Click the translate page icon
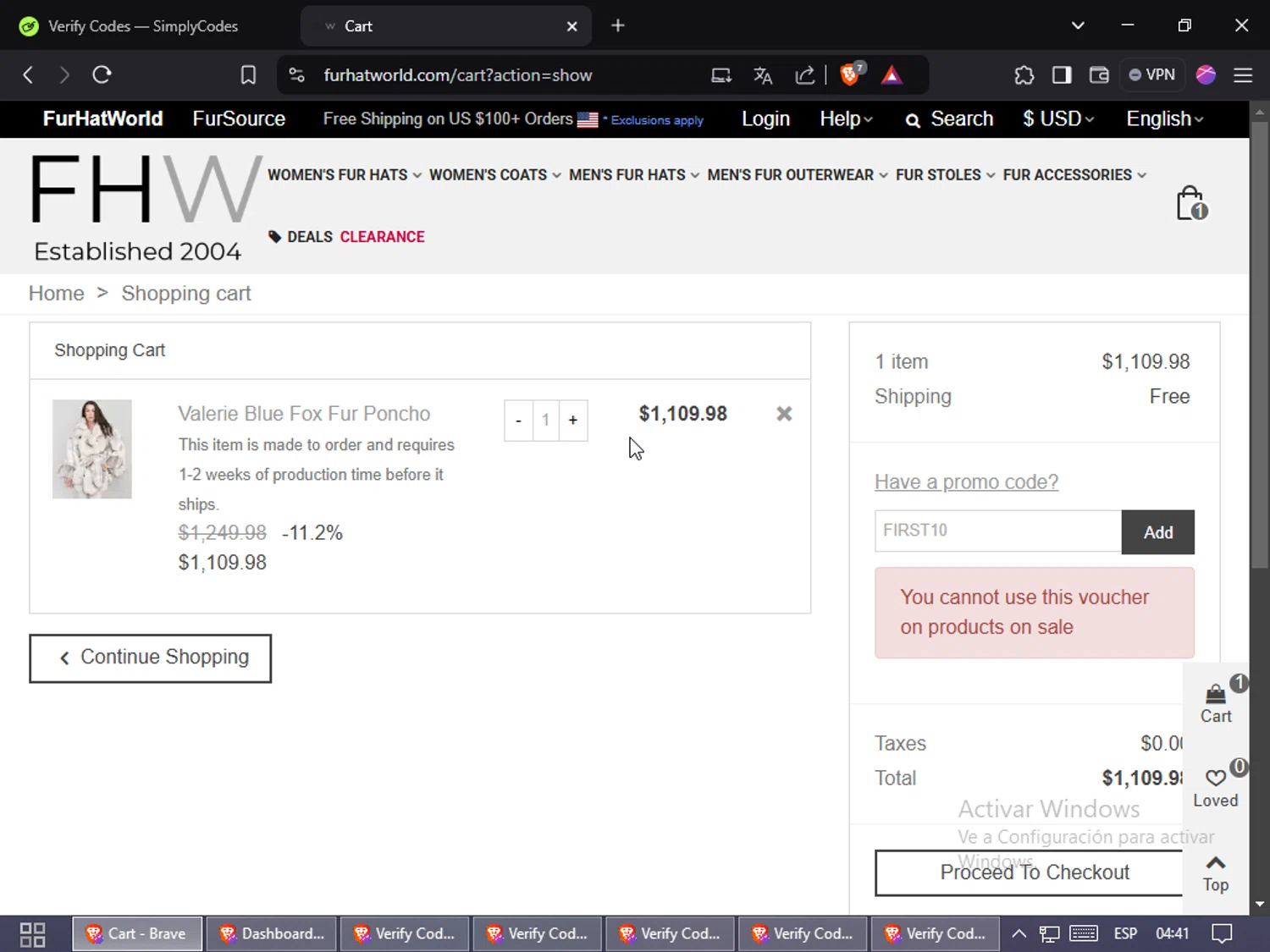 point(763,75)
